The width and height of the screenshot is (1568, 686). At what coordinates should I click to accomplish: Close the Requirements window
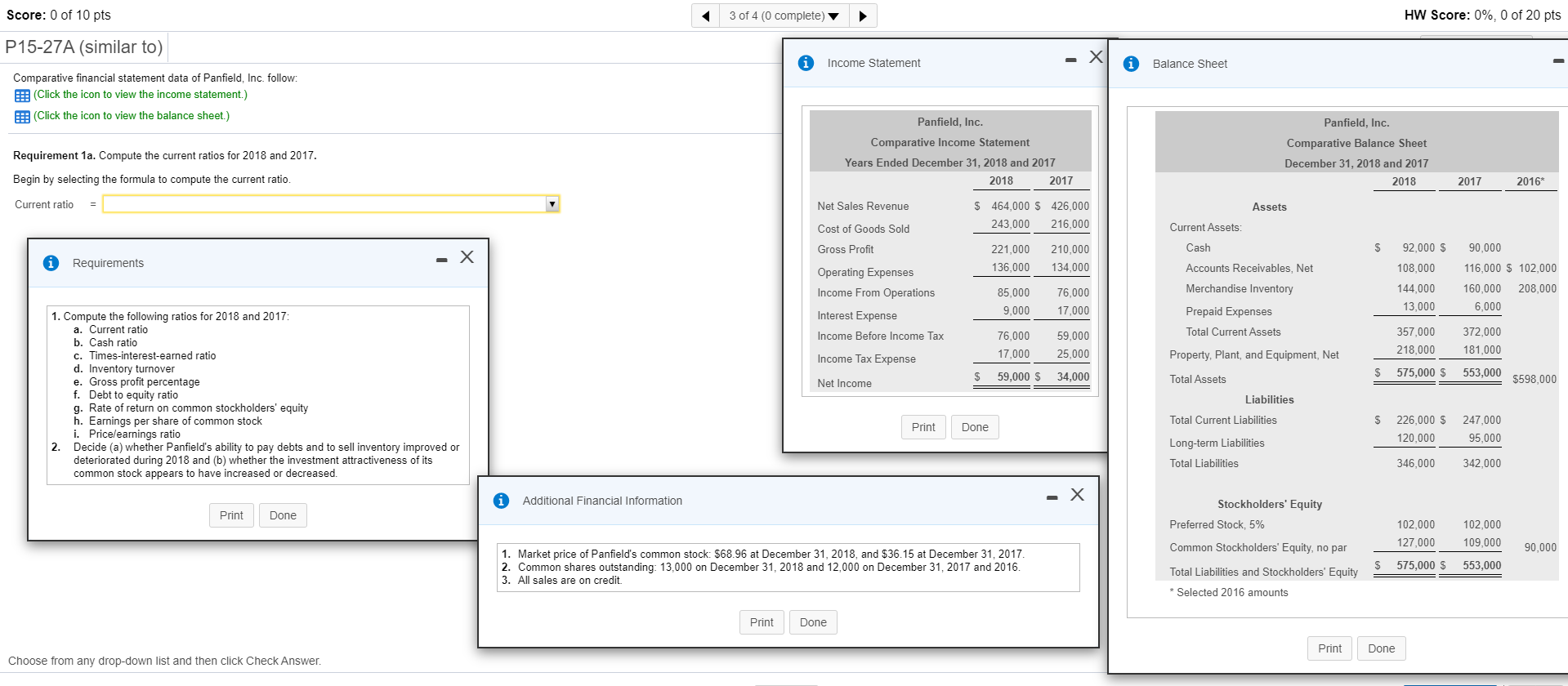coord(467,257)
